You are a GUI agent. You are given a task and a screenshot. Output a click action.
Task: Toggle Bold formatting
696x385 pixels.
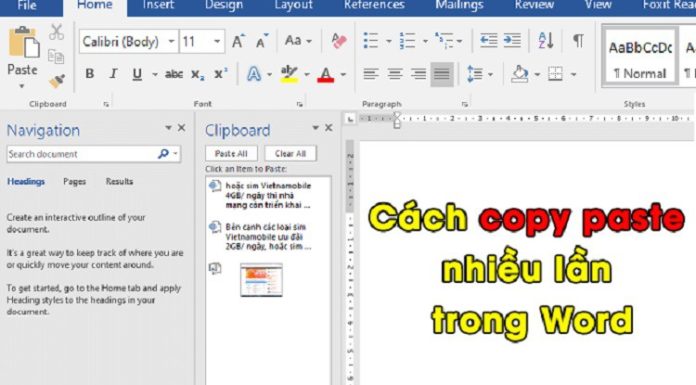point(90,74)
